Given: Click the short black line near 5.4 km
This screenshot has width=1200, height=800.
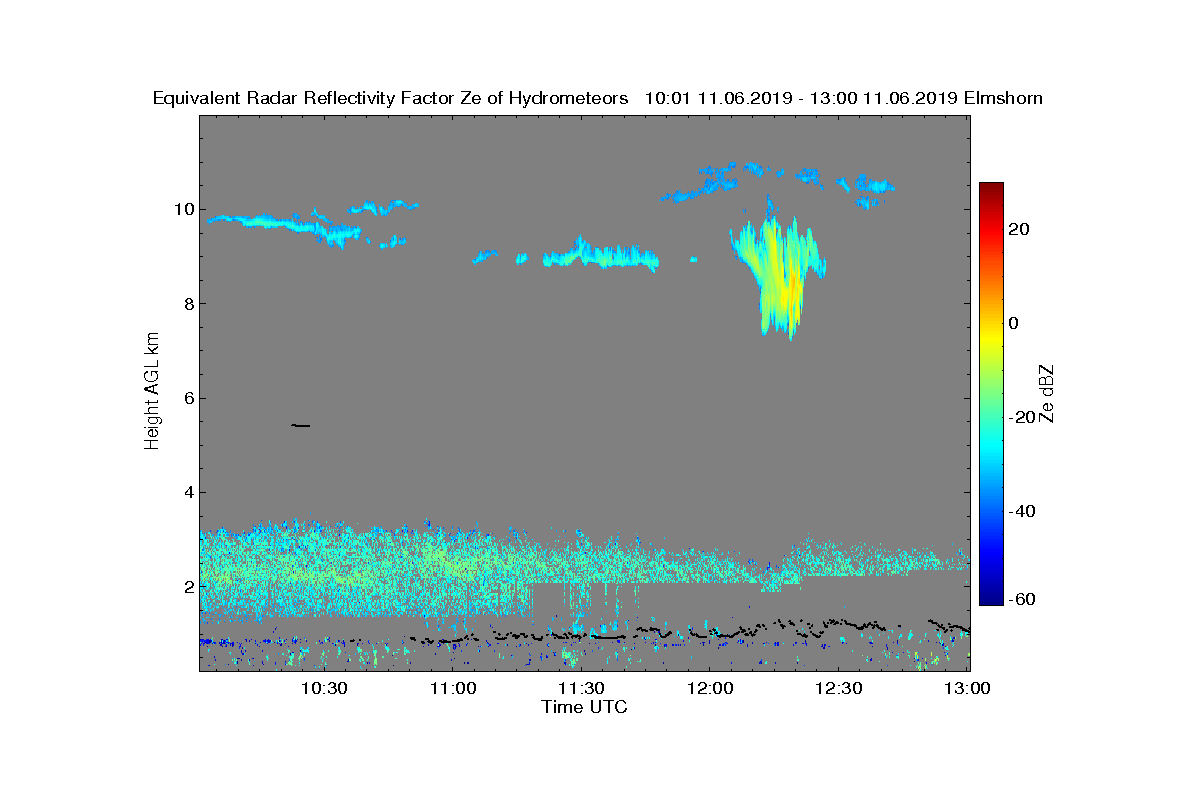Looking at the screenshot, I should point(300,426).
